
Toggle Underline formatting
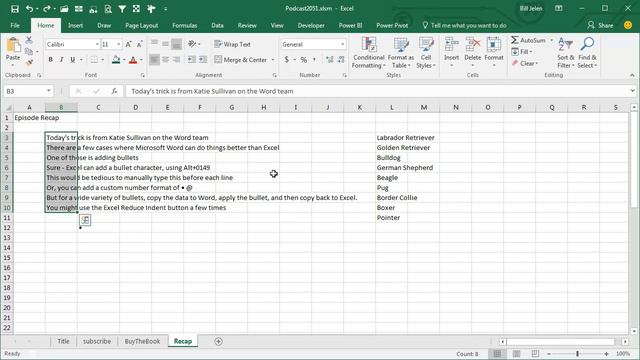[x=72, y=60]
